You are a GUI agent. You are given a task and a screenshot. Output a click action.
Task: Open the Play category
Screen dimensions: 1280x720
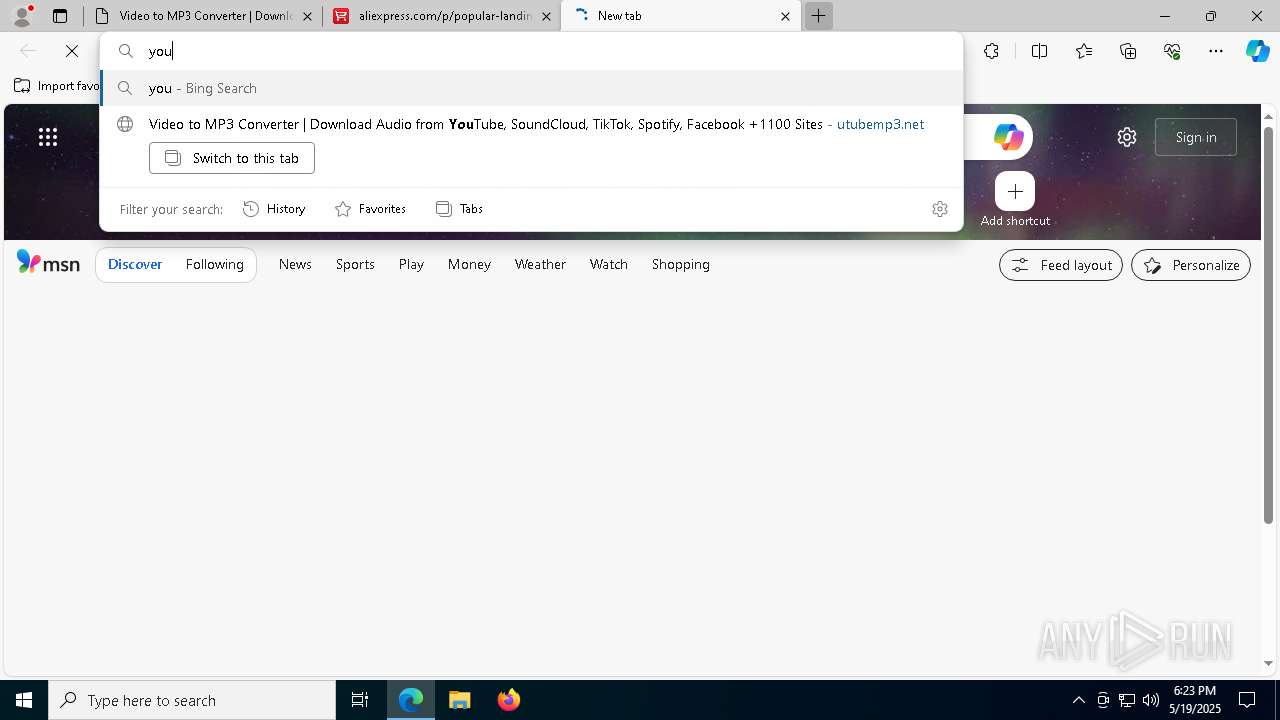pos(411,265)
